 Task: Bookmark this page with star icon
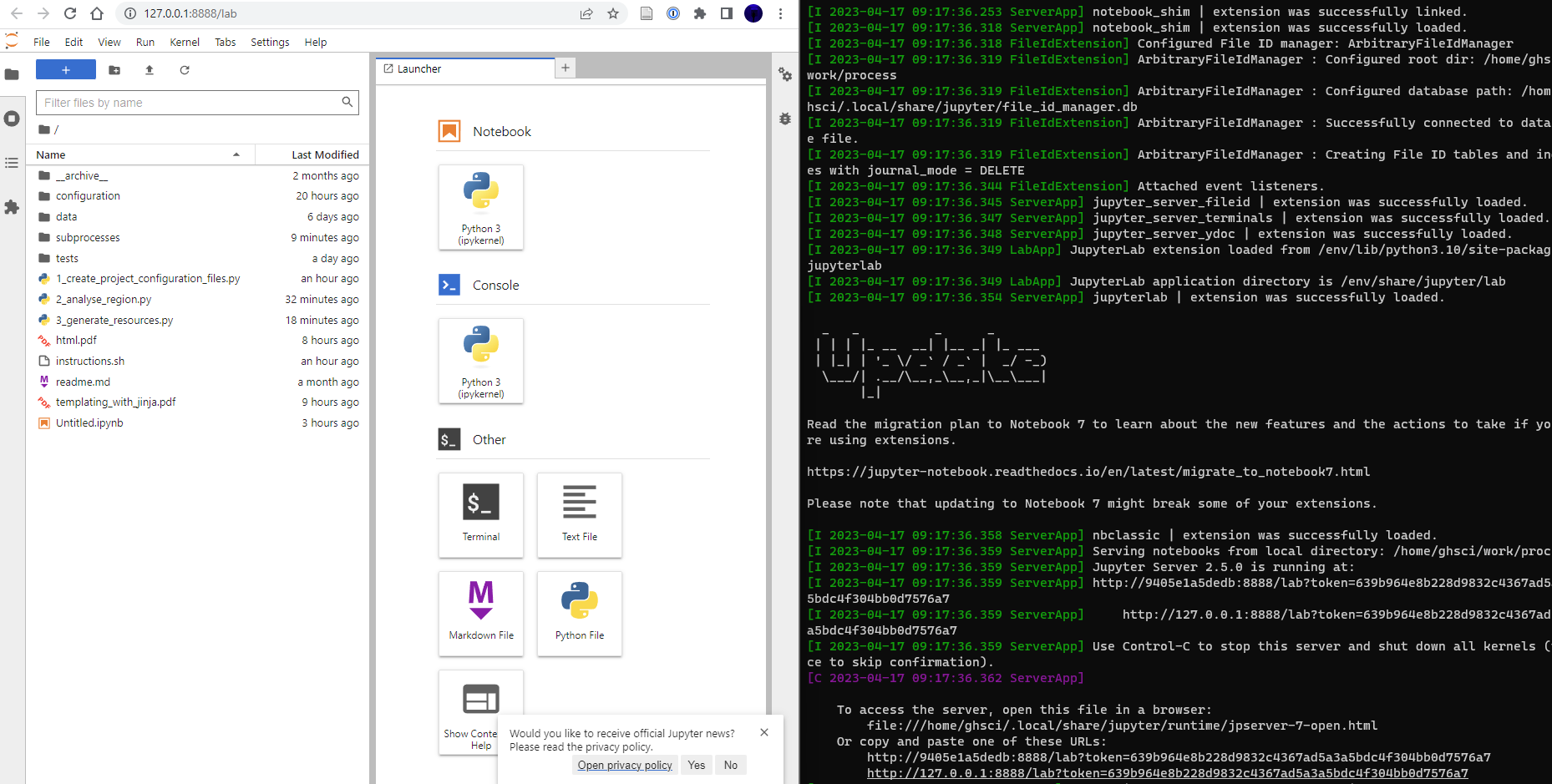click(613, 13)
